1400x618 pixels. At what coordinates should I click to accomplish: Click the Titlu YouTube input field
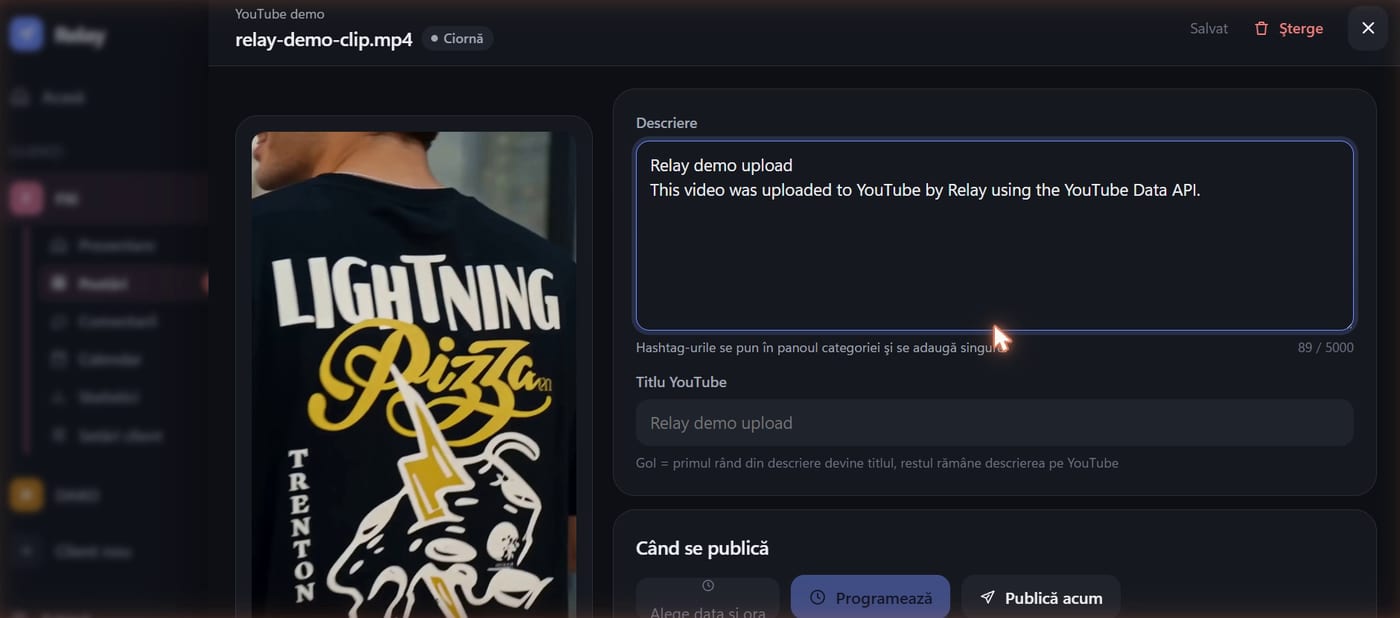[995, 423]
